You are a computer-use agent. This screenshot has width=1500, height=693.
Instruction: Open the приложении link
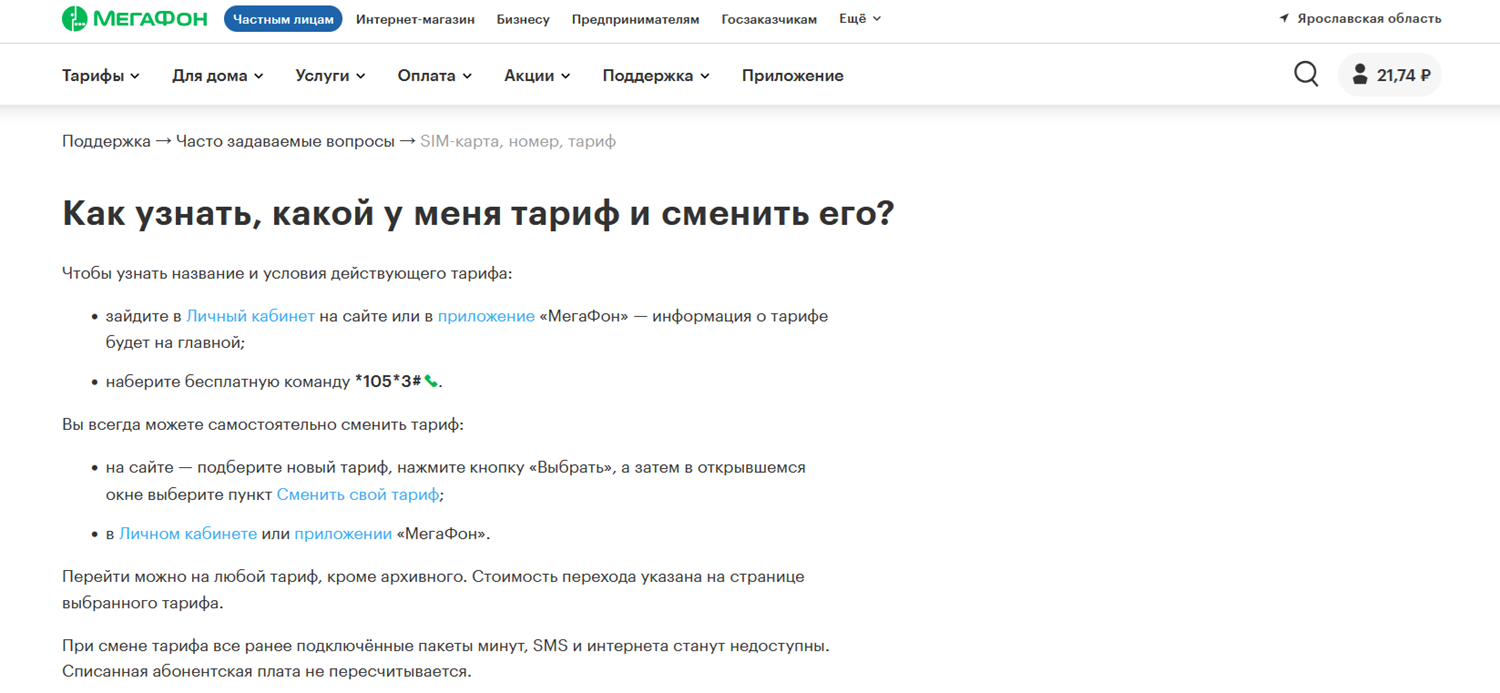[x=343, y=534]
